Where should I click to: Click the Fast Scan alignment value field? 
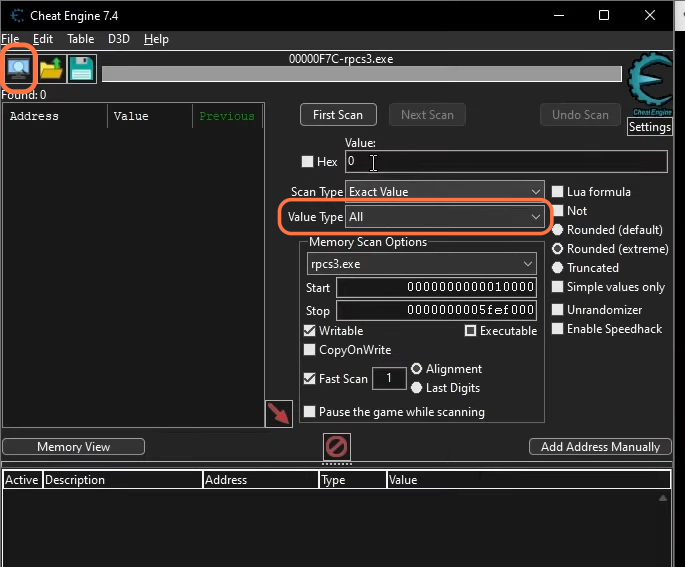389,378
